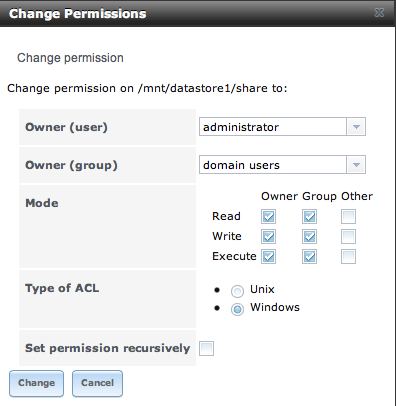Select the Windows ACL type

click(237, 309)
